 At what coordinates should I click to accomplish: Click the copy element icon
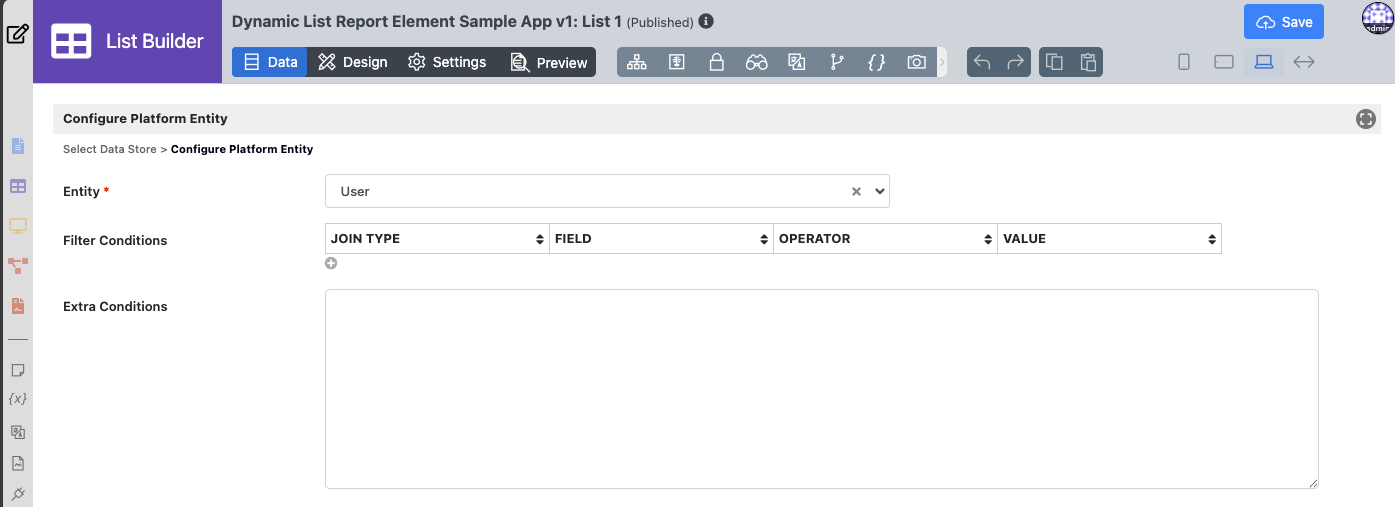click(1054, 62)
